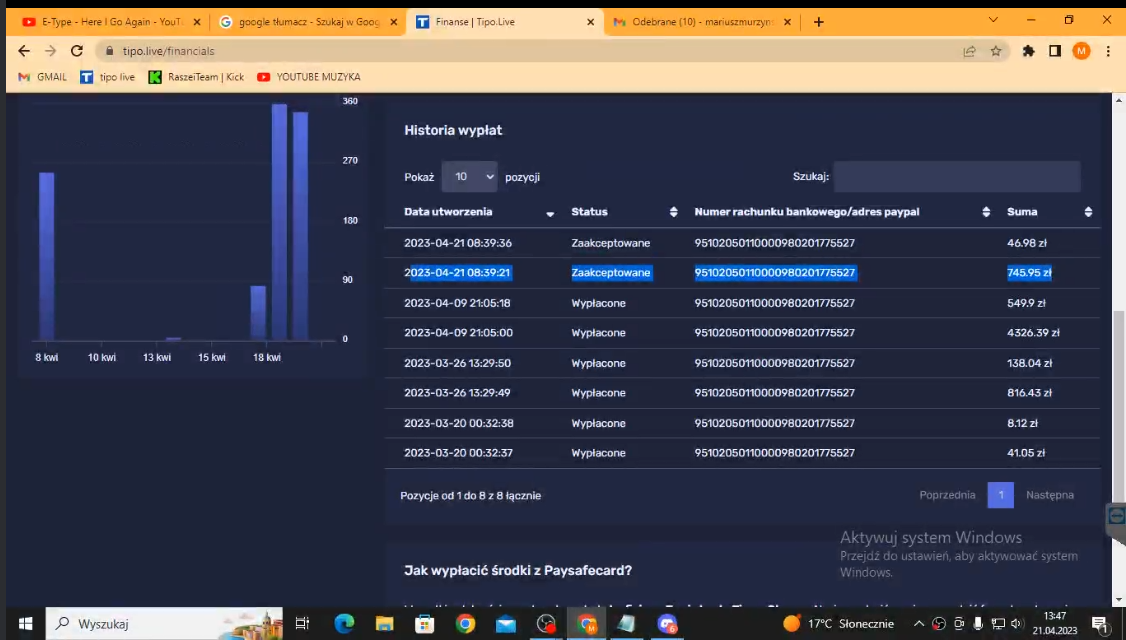This screenshot has width=1126, height=640.
Task: Open the Chrome three-dot menu
Action: [x=1108, y=51]
